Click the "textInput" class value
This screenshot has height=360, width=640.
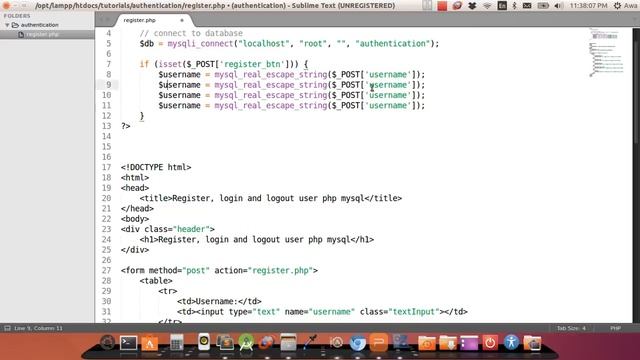[x=414, y=312]
